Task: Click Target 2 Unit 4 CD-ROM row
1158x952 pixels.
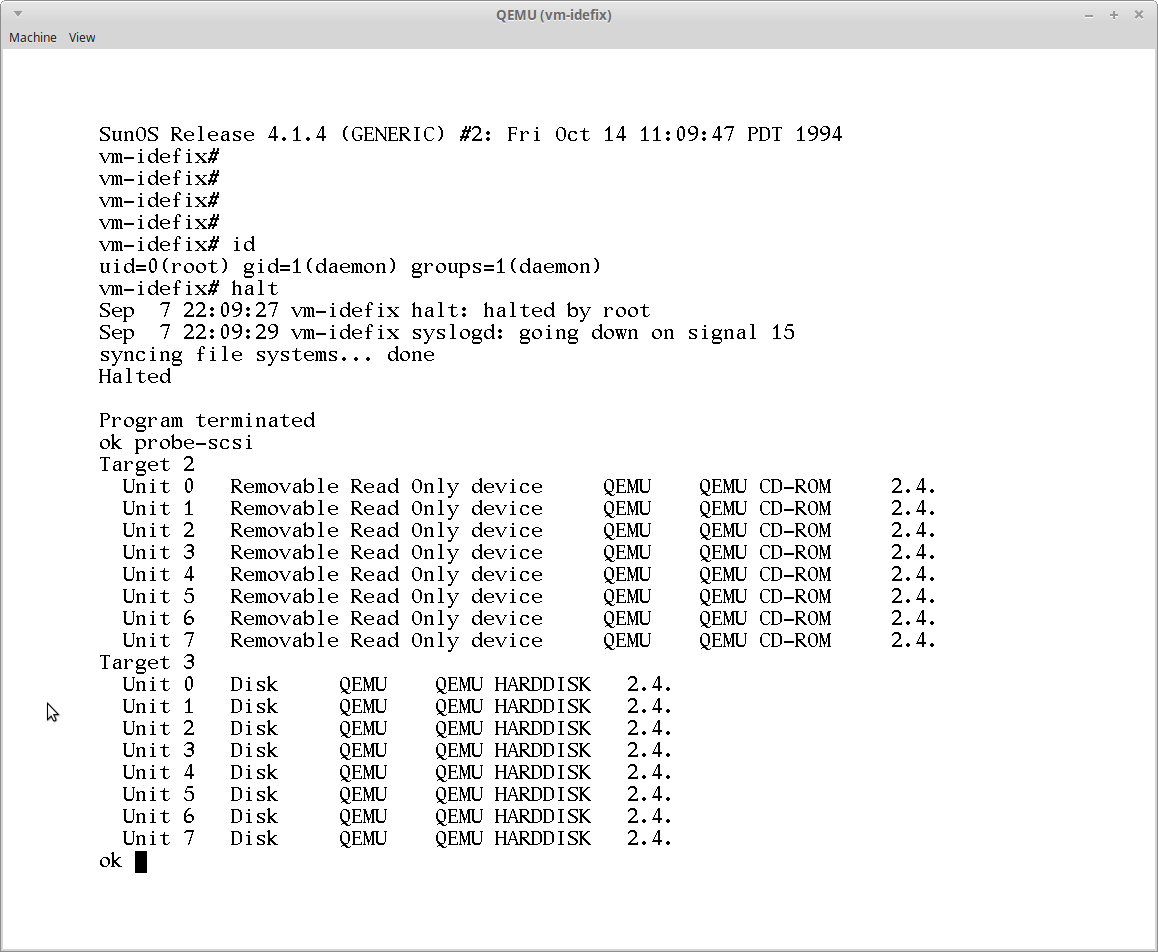Action: pyautogui.click(x=530, y=575)
